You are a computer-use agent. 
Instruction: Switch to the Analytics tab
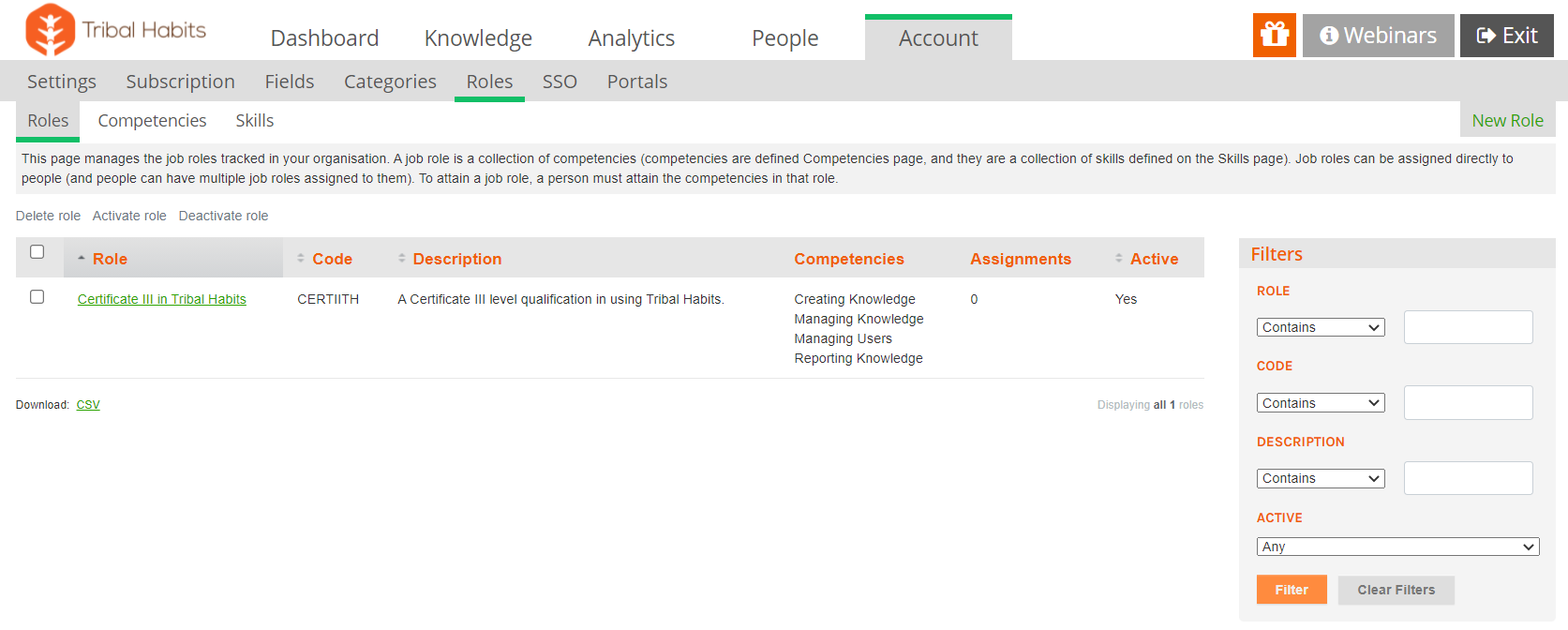point(632,37)
